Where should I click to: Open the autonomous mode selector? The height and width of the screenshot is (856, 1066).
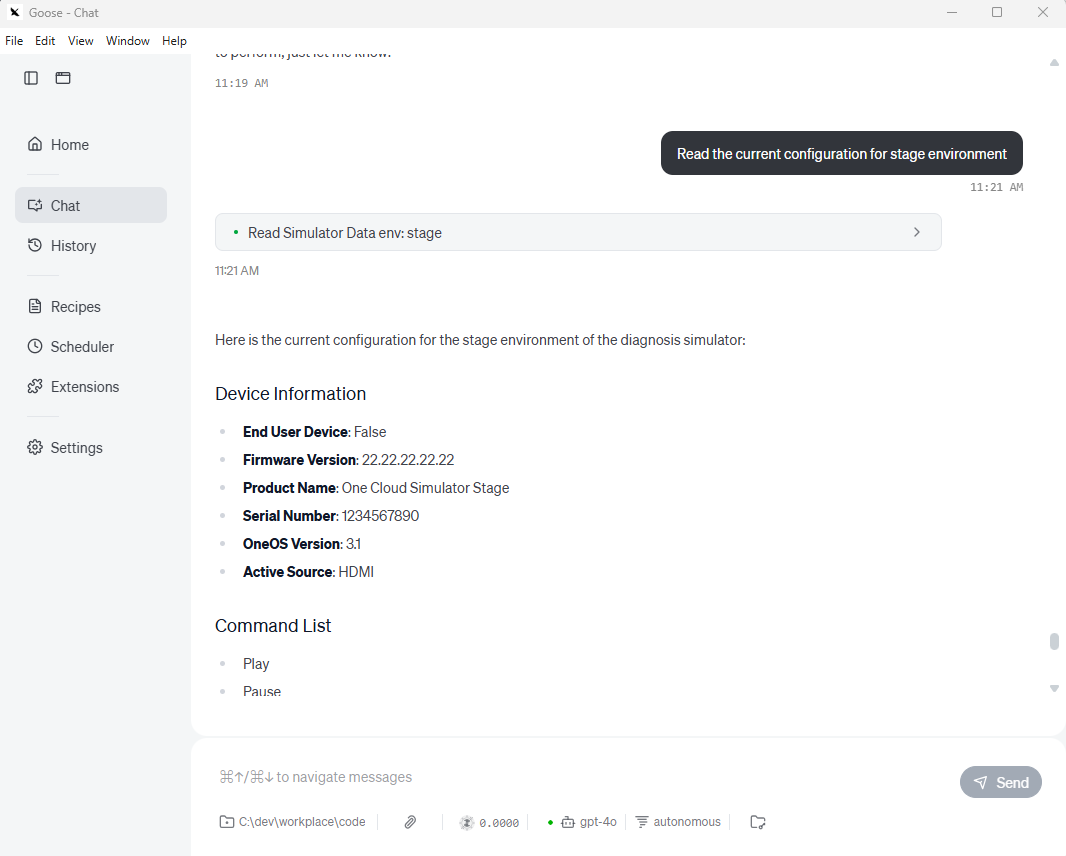[678, 821]
